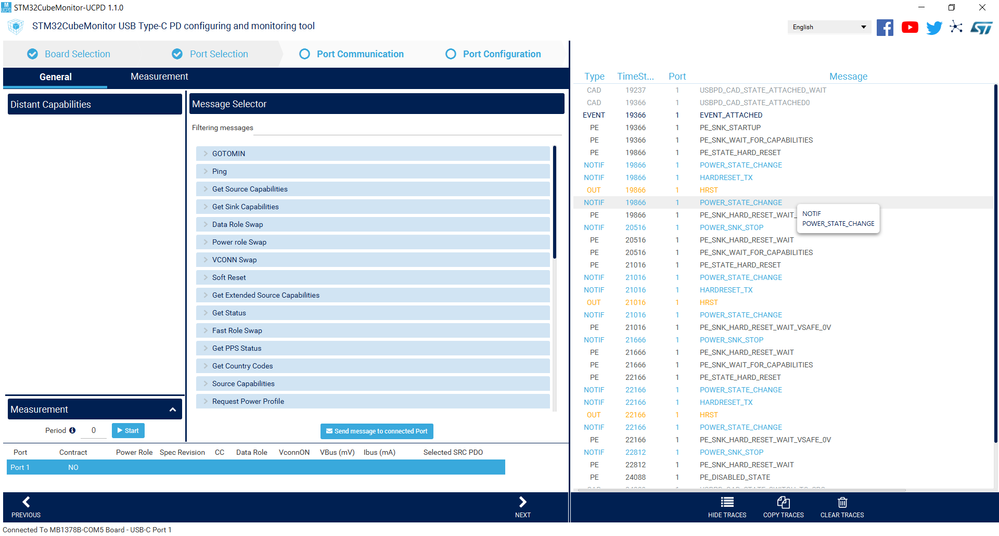Click the trace log vertical scrollbar
This screenshot has width=999, height=536.
(995, 263)
